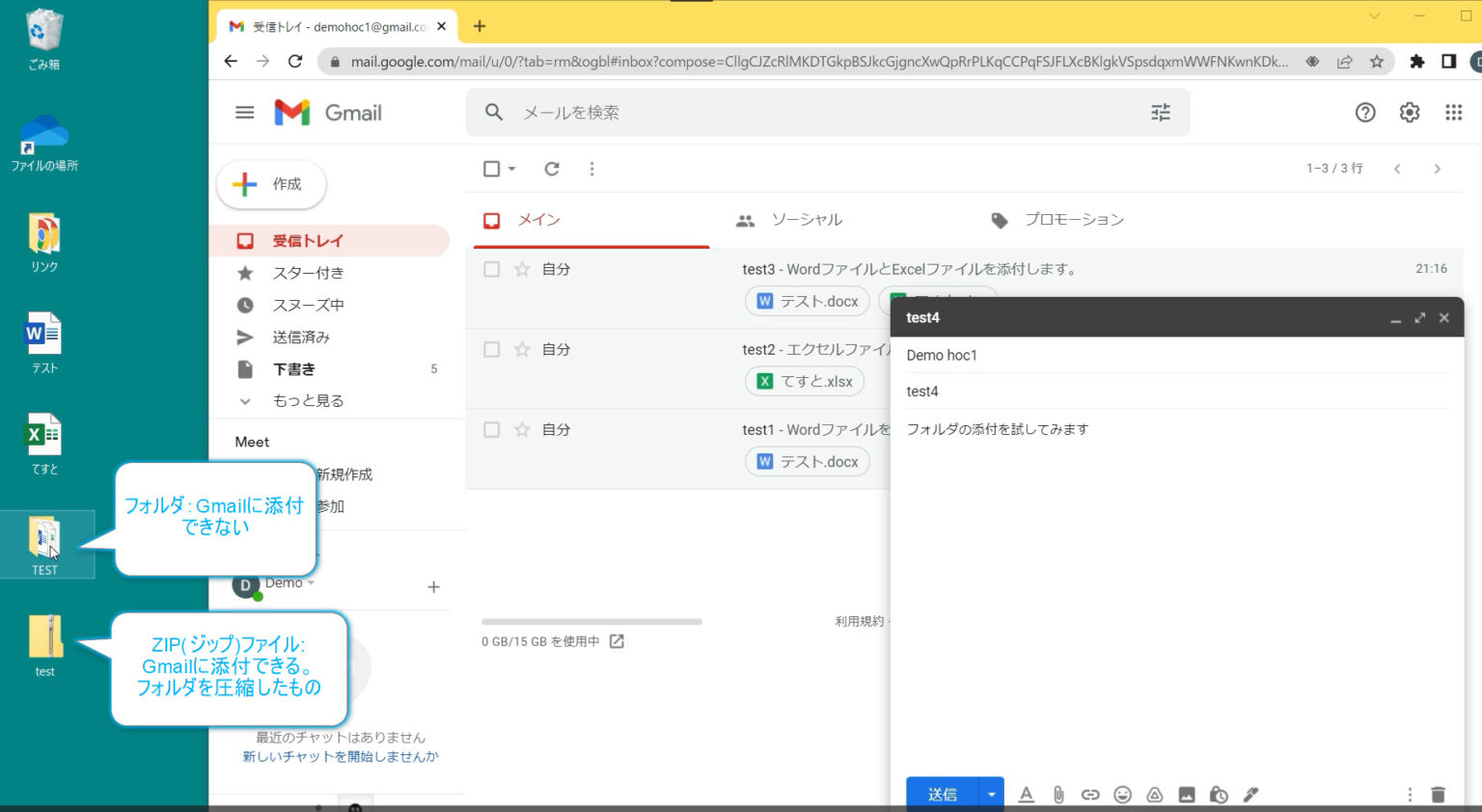
Task: Open the inbox toolbar more options
Action: (591, 169)
